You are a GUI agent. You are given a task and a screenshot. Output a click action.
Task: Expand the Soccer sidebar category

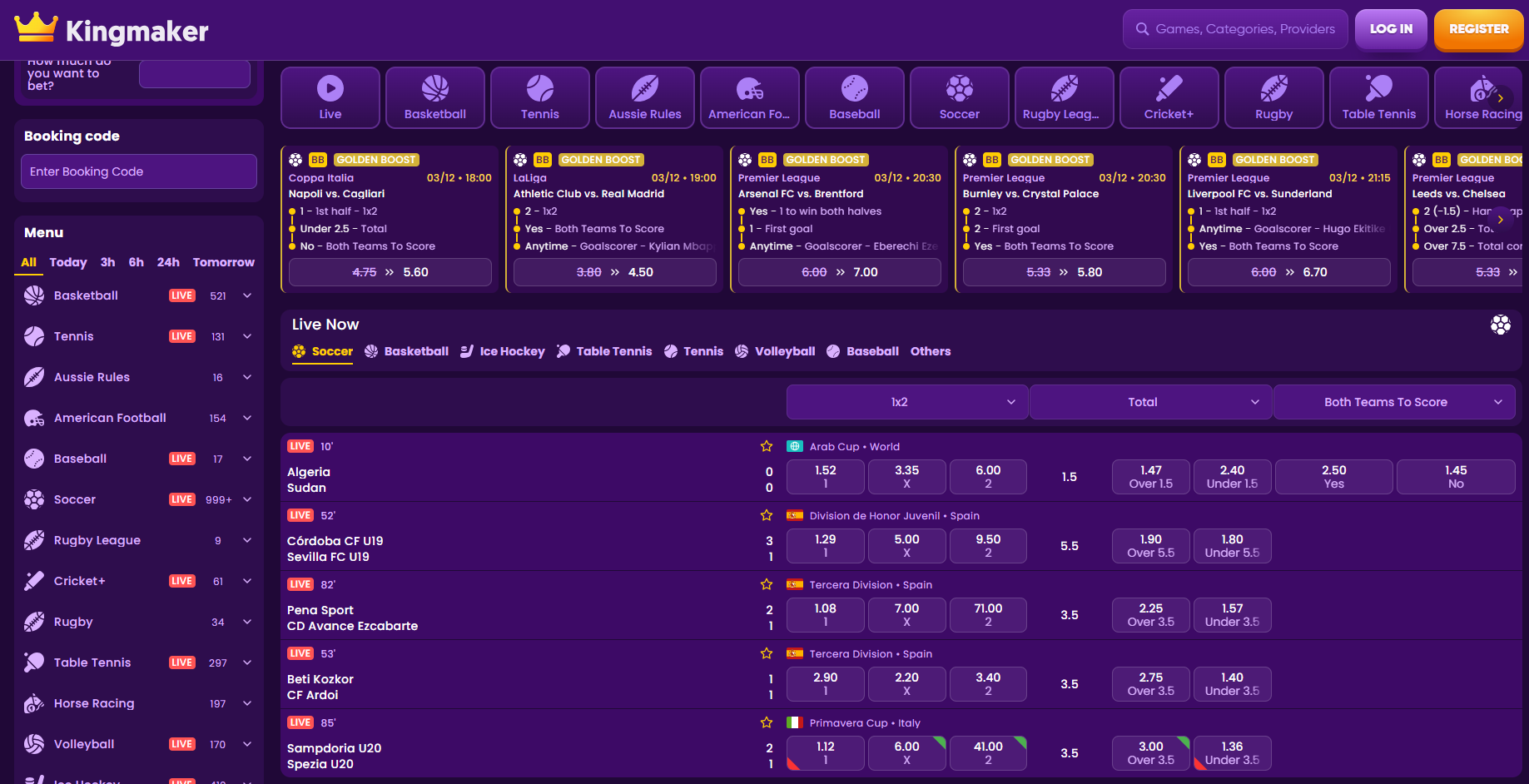[x=246, y=499]
